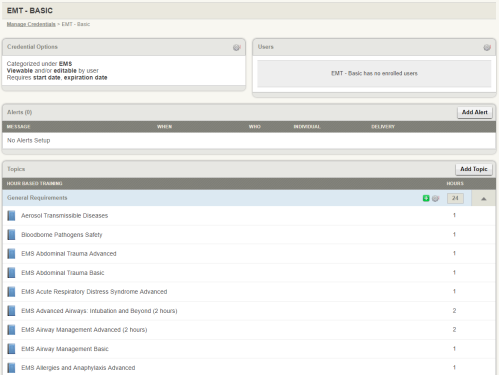Click book icon for Aerosol Transmissible Diseases
This screenshot has height=375, width=499.
click(11, 216)
